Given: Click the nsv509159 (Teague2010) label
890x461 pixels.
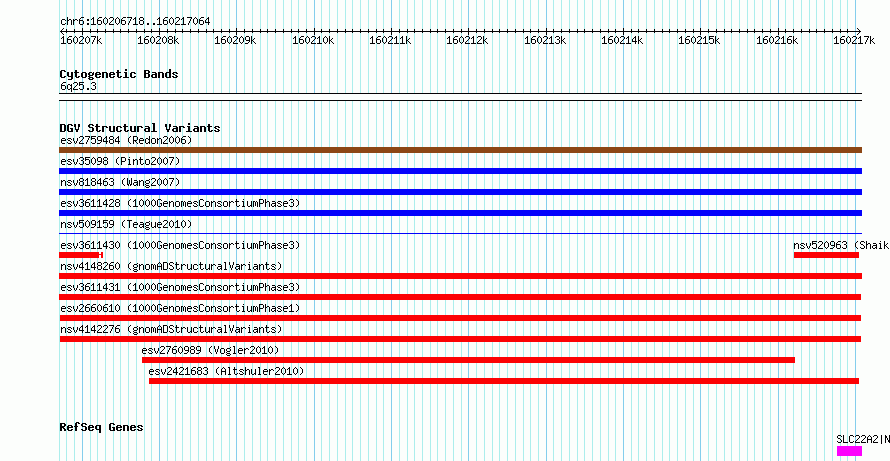Looking at the screenshot, I should click(126, 224).
